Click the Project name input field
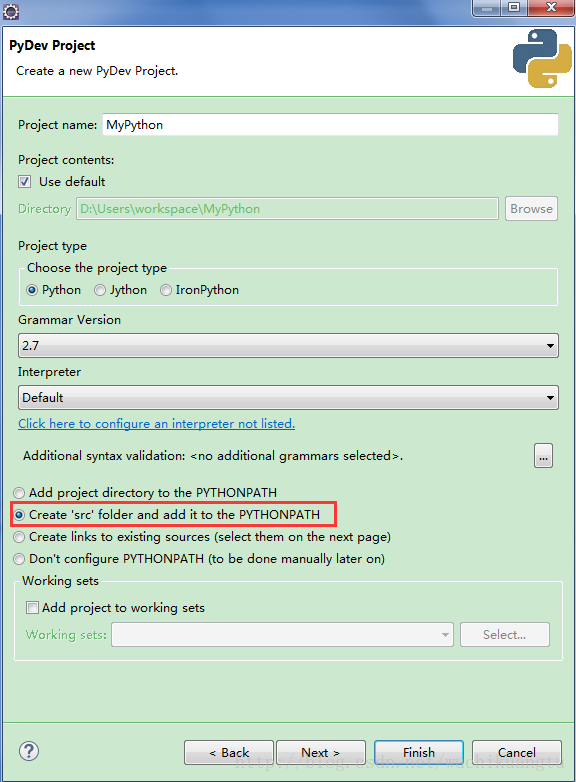The height and width of the screenshot is (782, 576). click(x=330, y=125)
